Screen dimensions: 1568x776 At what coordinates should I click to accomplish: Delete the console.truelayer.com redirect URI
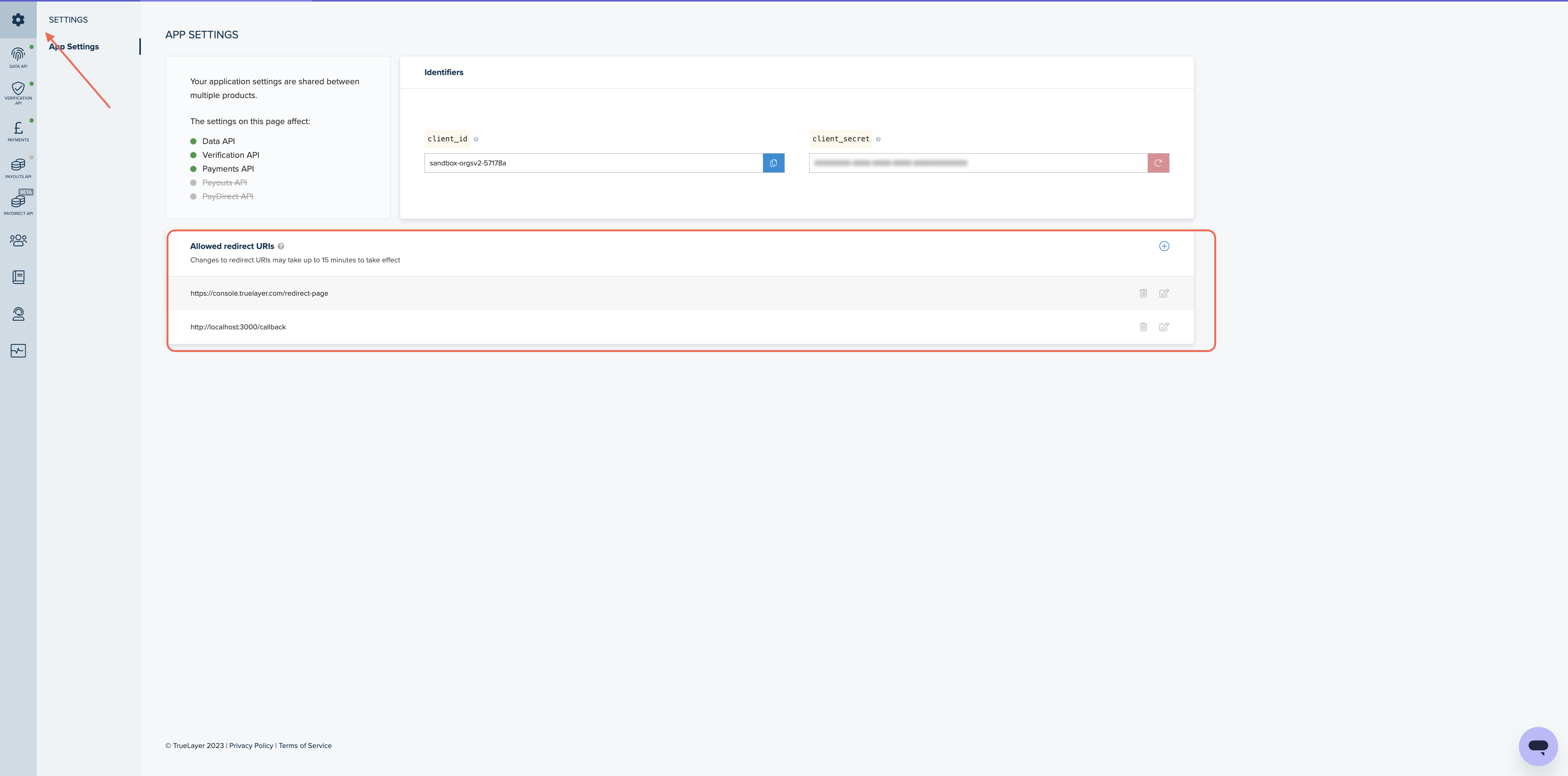click(1143, 294)
